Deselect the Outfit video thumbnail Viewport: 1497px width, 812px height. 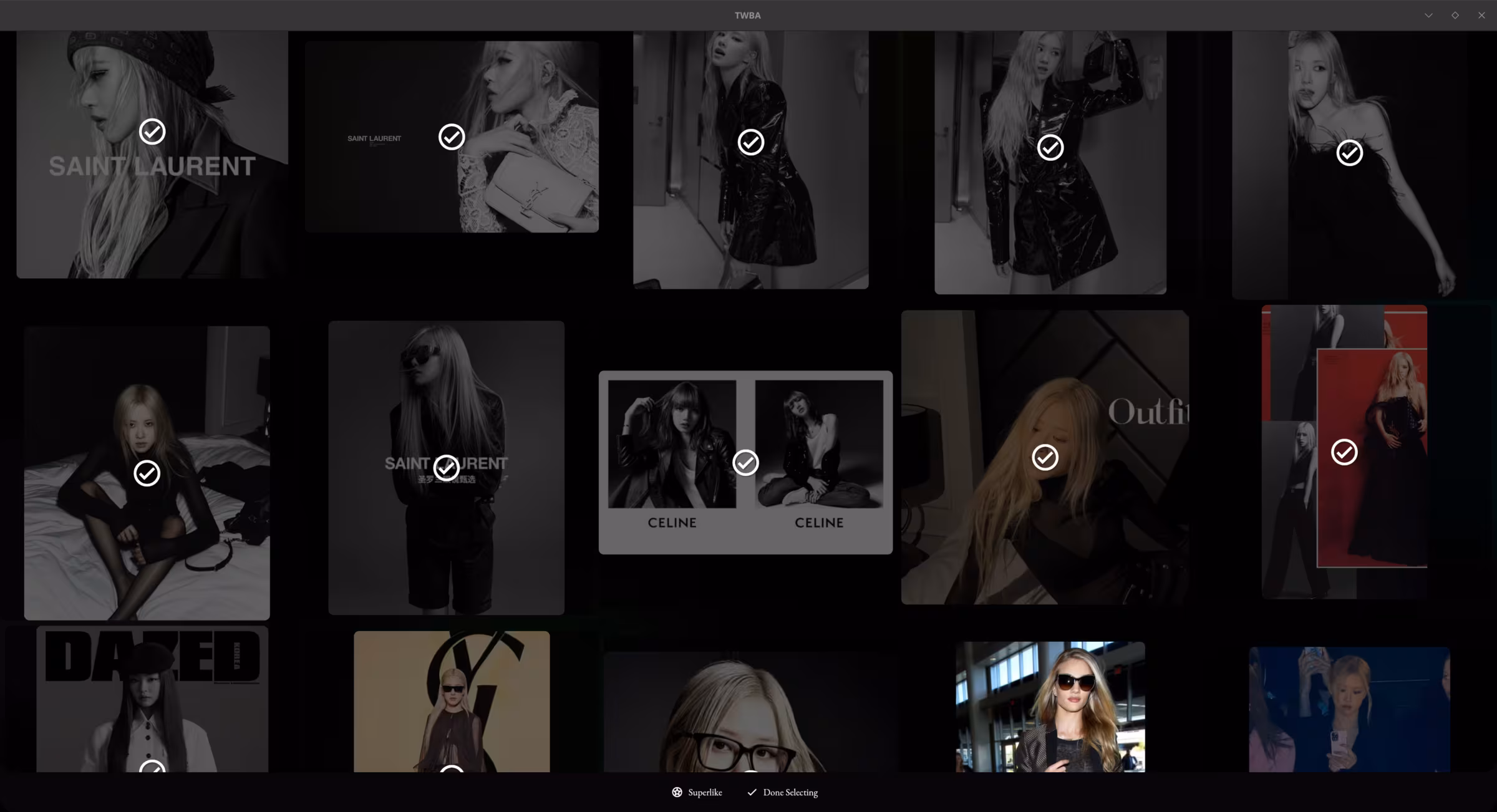click(x=1045, y=457)
